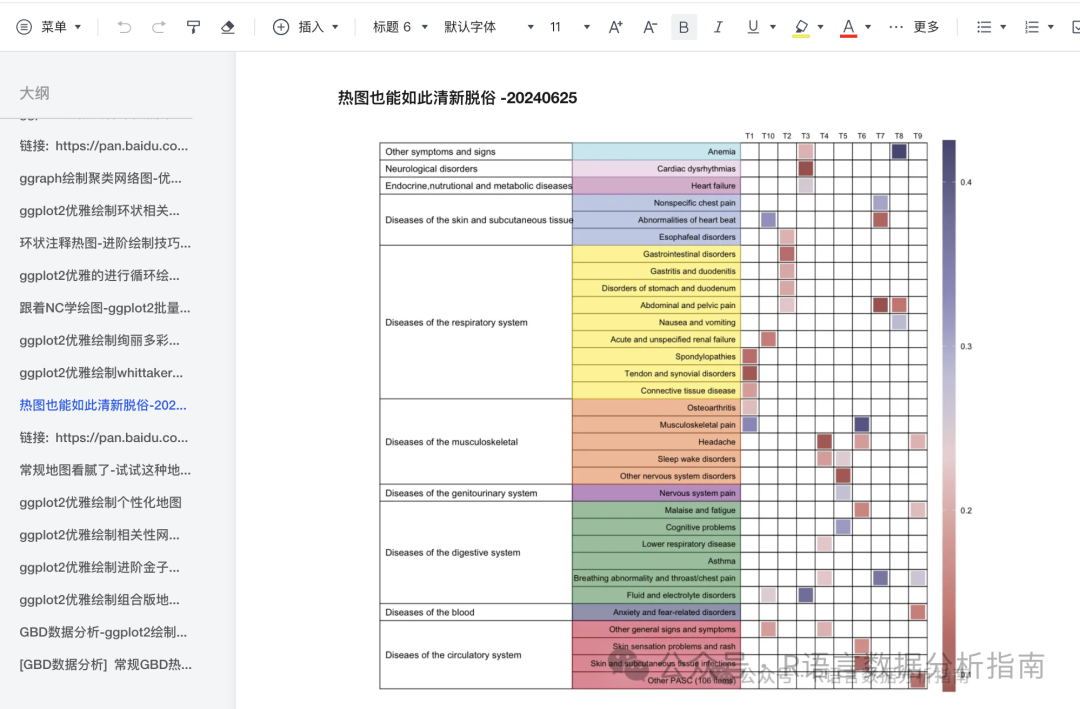
Task: Click the heatmap figure color scale bar
Action: tap(948, 415)
